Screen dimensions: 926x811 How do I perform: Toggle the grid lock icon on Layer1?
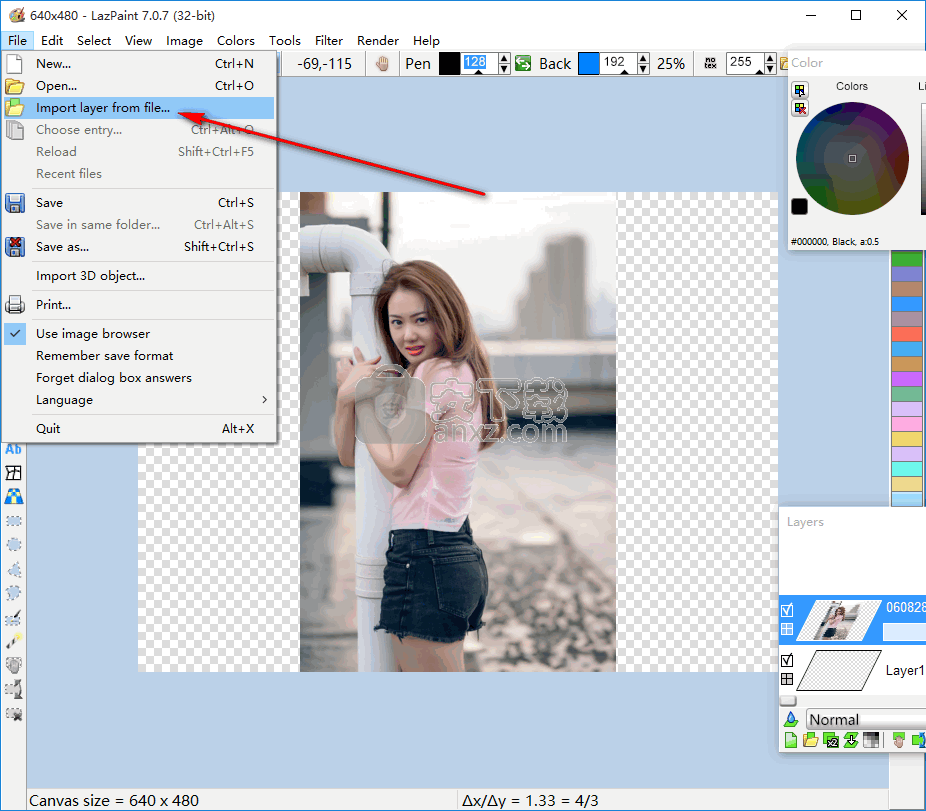pyautogui.click(x=787, y=679)
